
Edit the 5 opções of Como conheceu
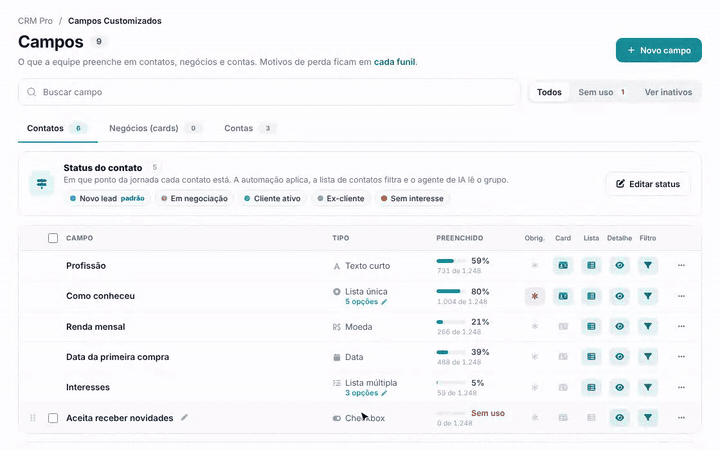pyautogui.click(x=366, y=302)
